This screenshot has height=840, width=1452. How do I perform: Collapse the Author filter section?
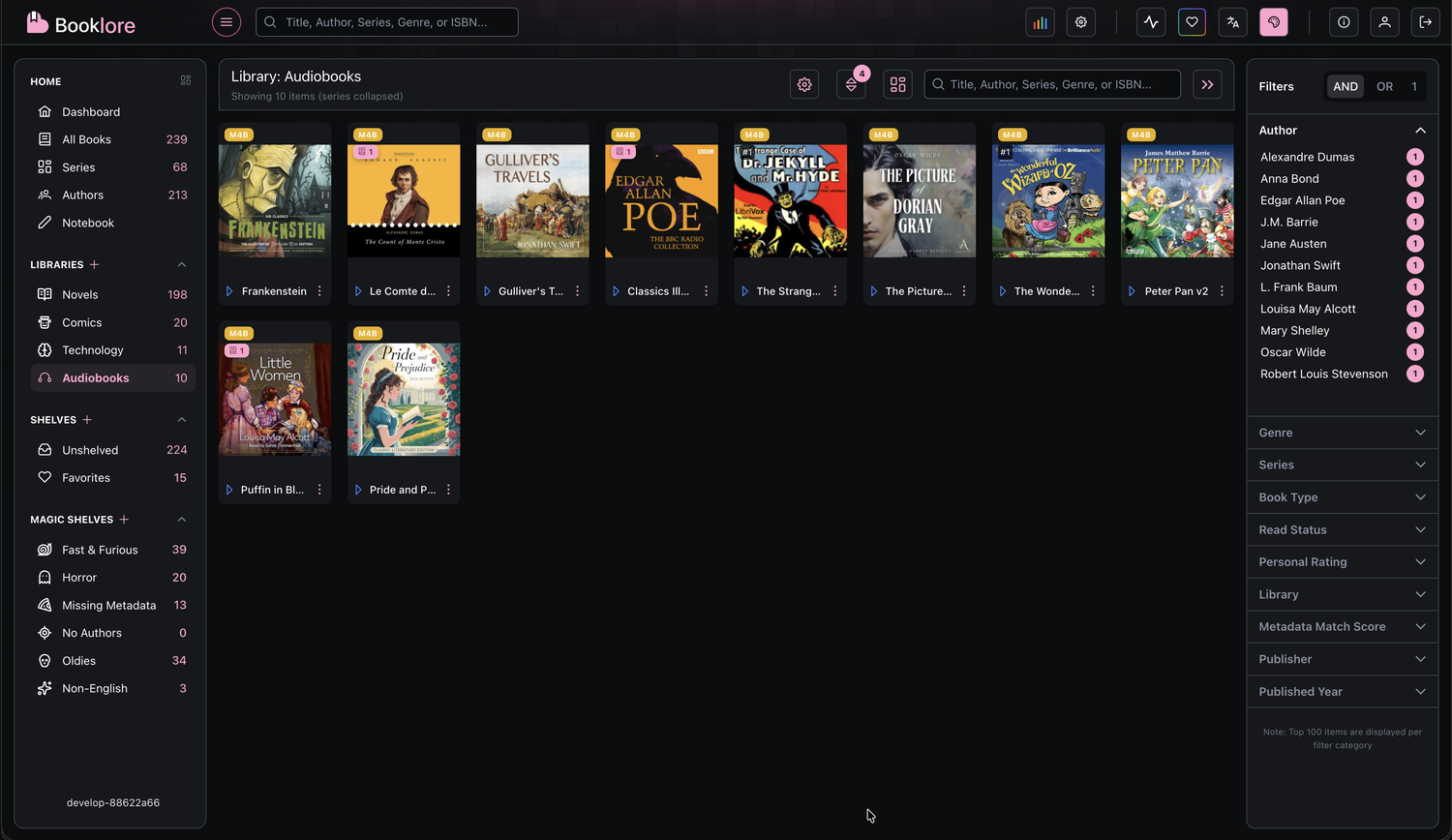pos(1342,131)
